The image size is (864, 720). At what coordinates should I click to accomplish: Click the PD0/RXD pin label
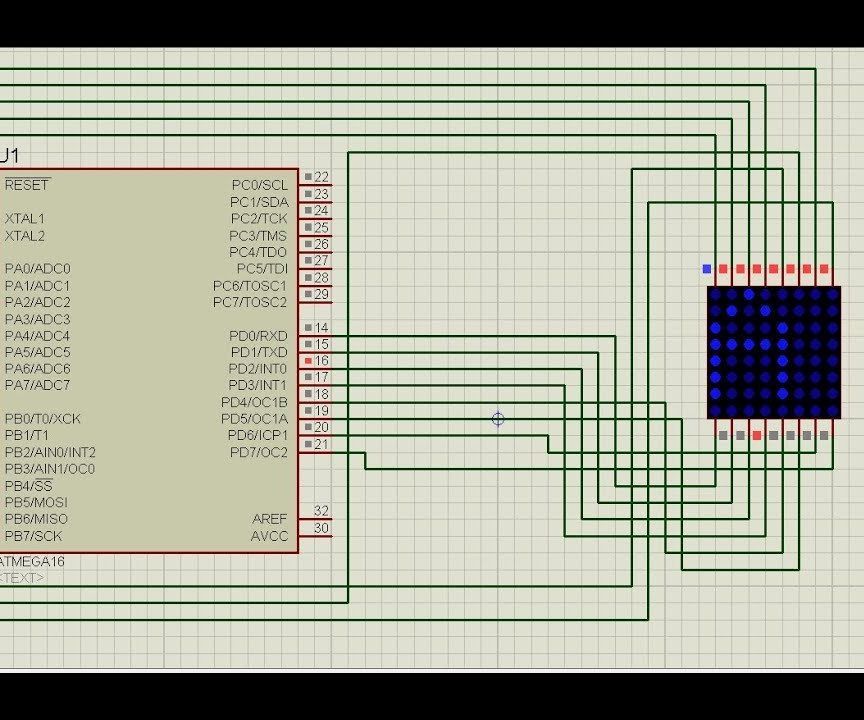point(258,335)
